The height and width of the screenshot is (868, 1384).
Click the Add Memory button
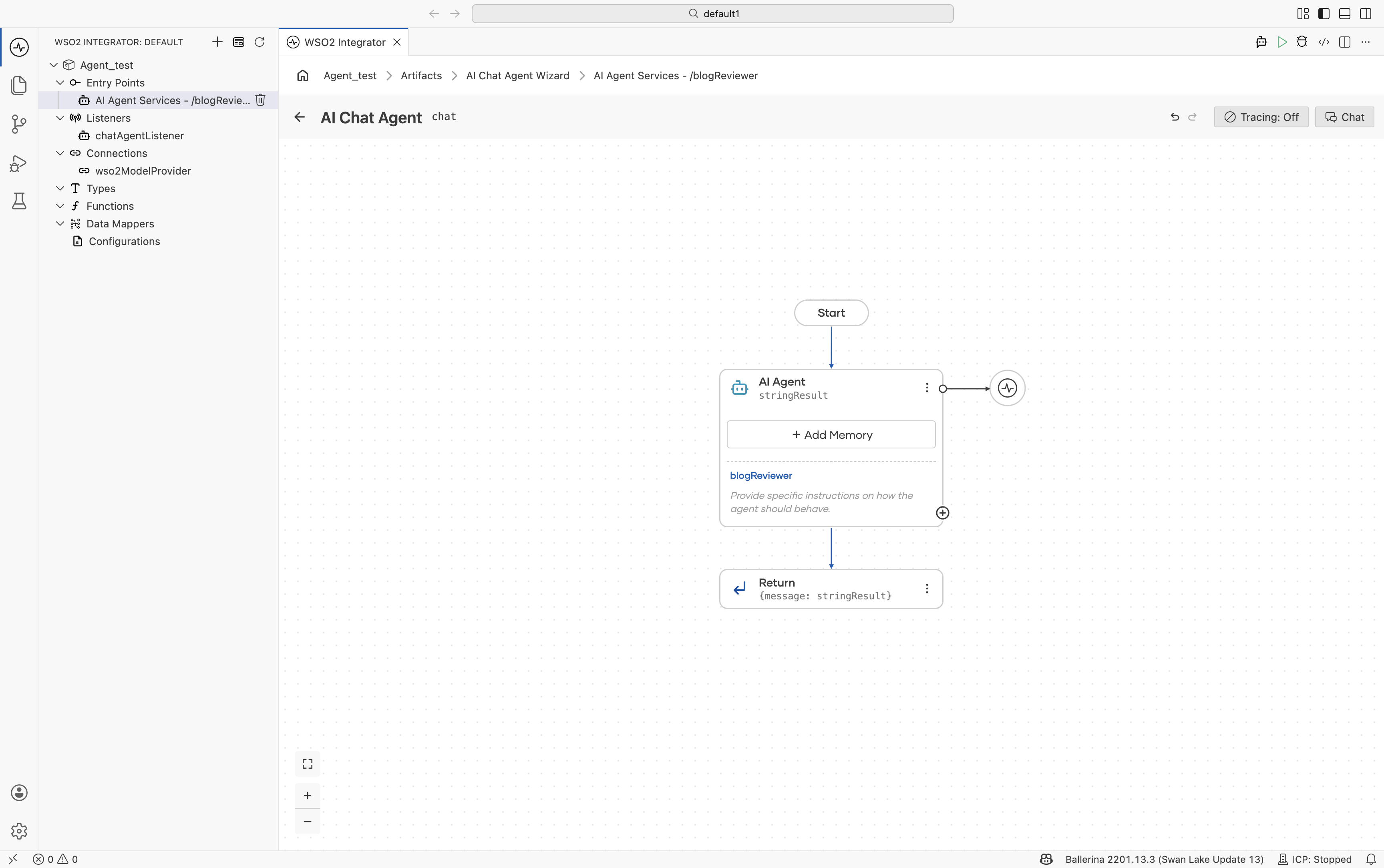(831, 434)
